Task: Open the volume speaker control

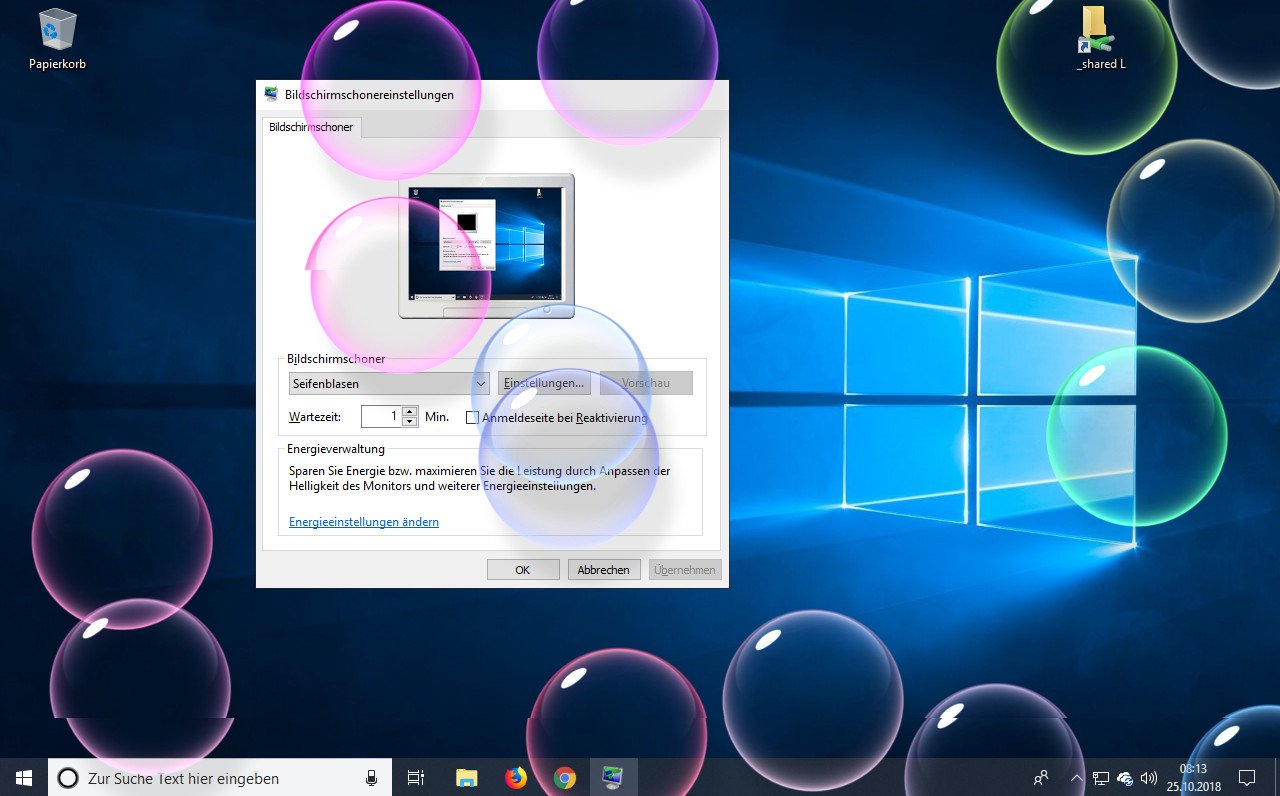Action: click(1148, 777)
